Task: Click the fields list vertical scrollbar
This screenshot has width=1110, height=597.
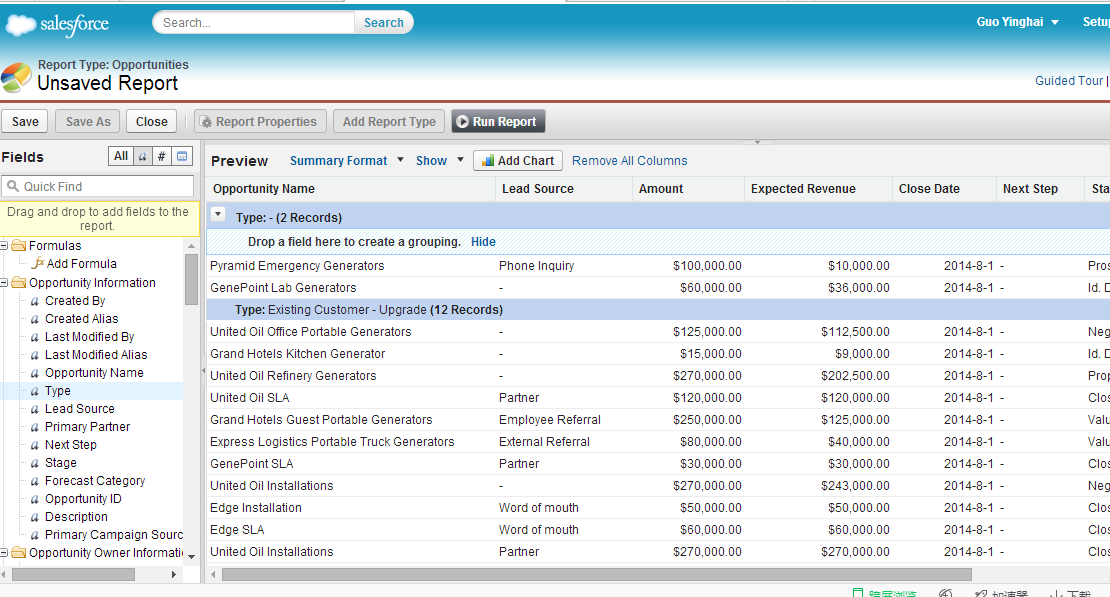Action: click(x=191, y=279)
